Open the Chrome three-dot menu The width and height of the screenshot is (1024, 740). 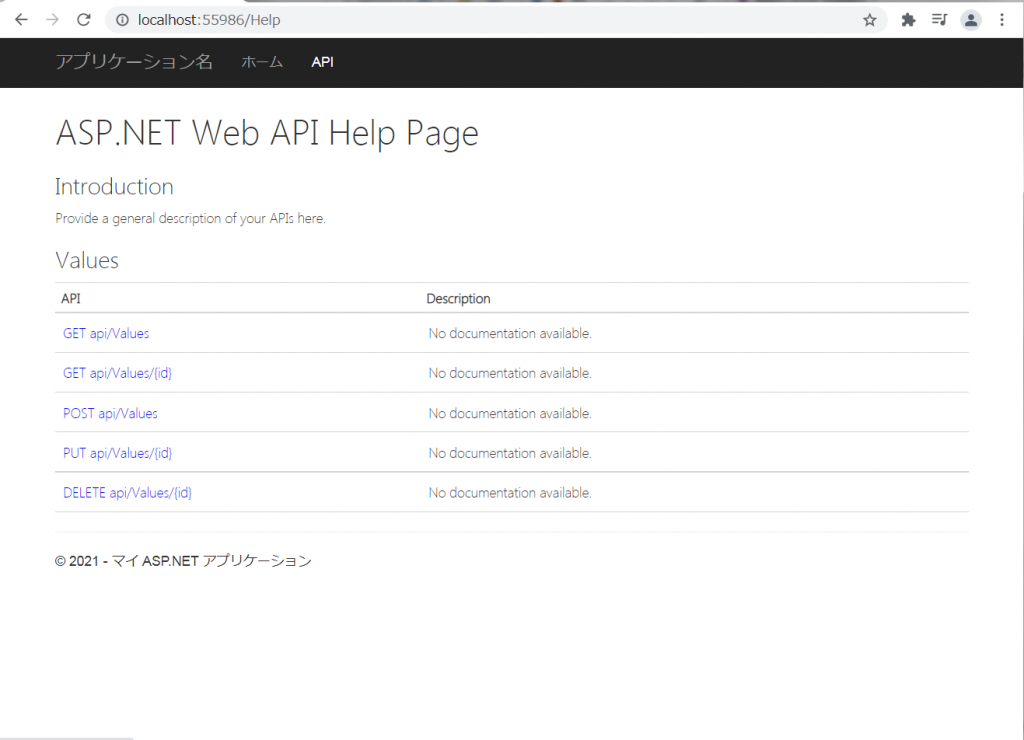tap(1003, 19)
